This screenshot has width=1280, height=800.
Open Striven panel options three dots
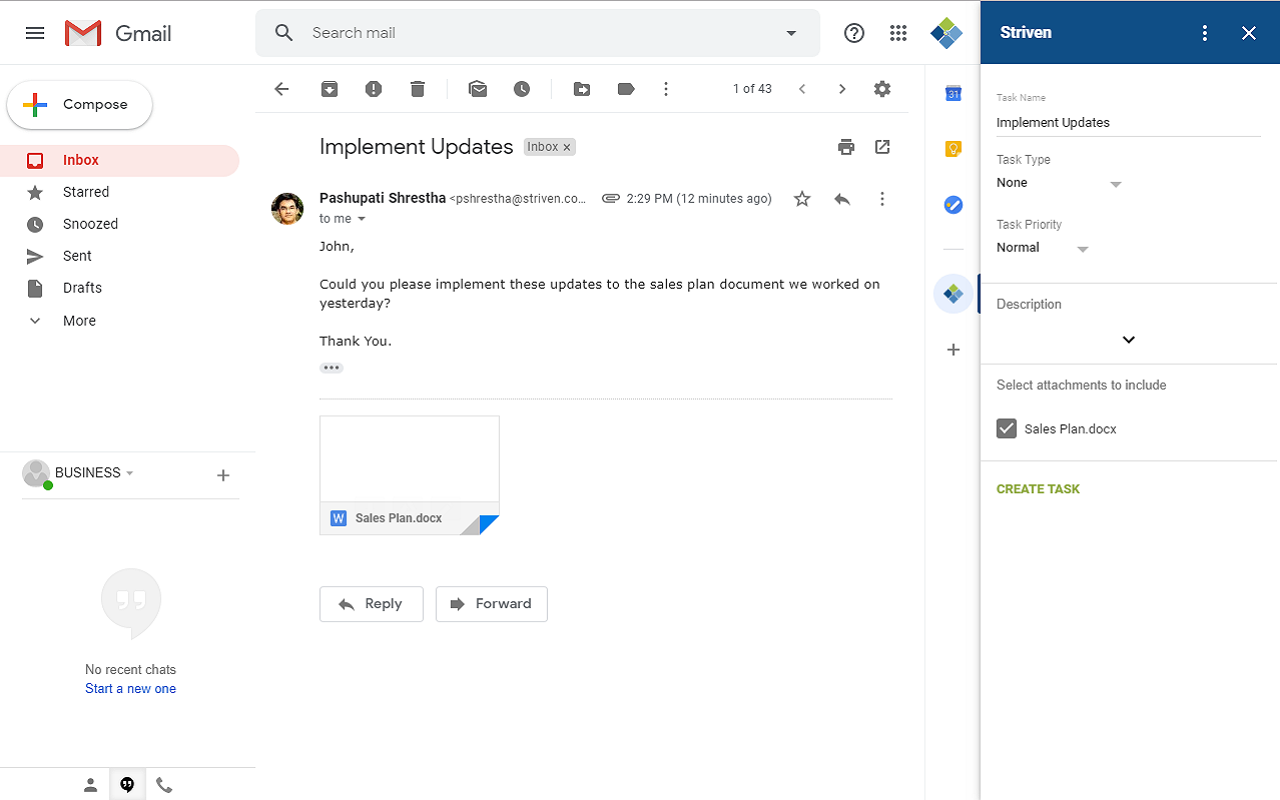pyautogui.click(x=1205, y=33)
